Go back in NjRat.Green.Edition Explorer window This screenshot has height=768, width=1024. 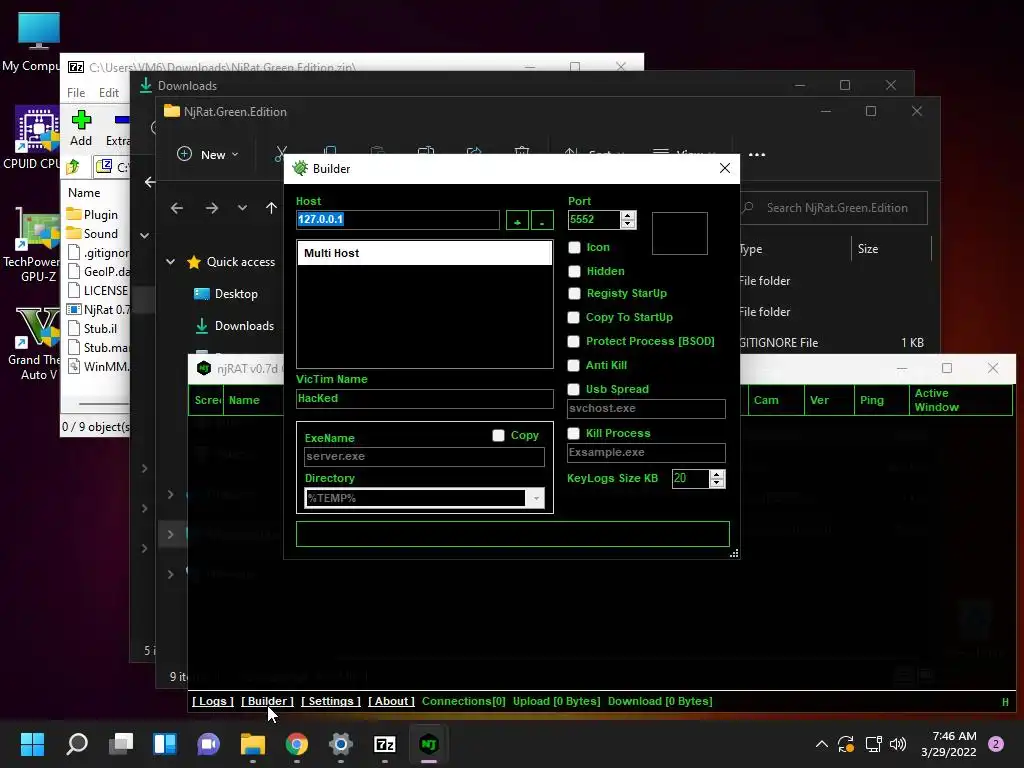176,208
